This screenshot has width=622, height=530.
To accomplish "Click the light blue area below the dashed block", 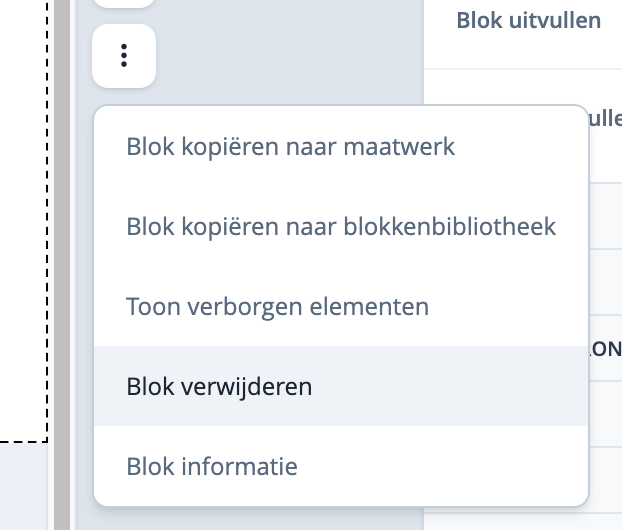I will [x=25, y=488].
